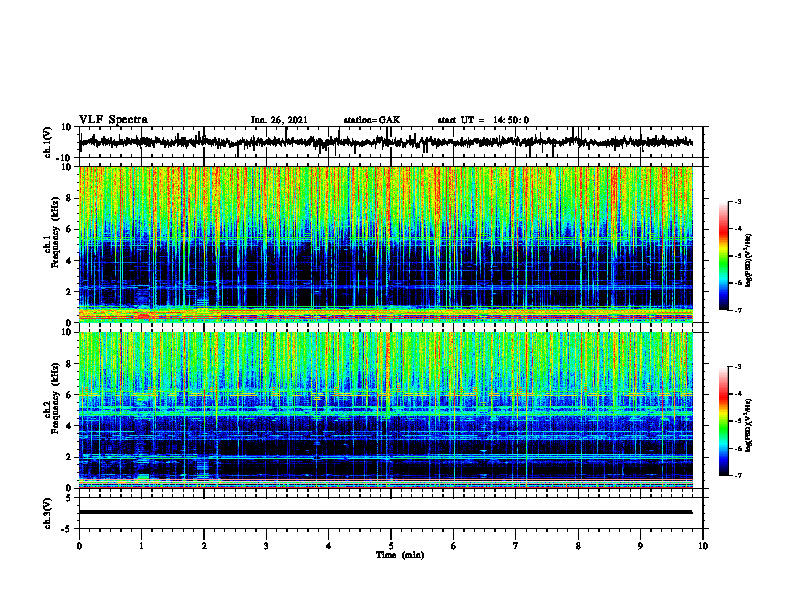
Task: Click the ch.1(V) waveform trace panel
Action: coord(391,142)
